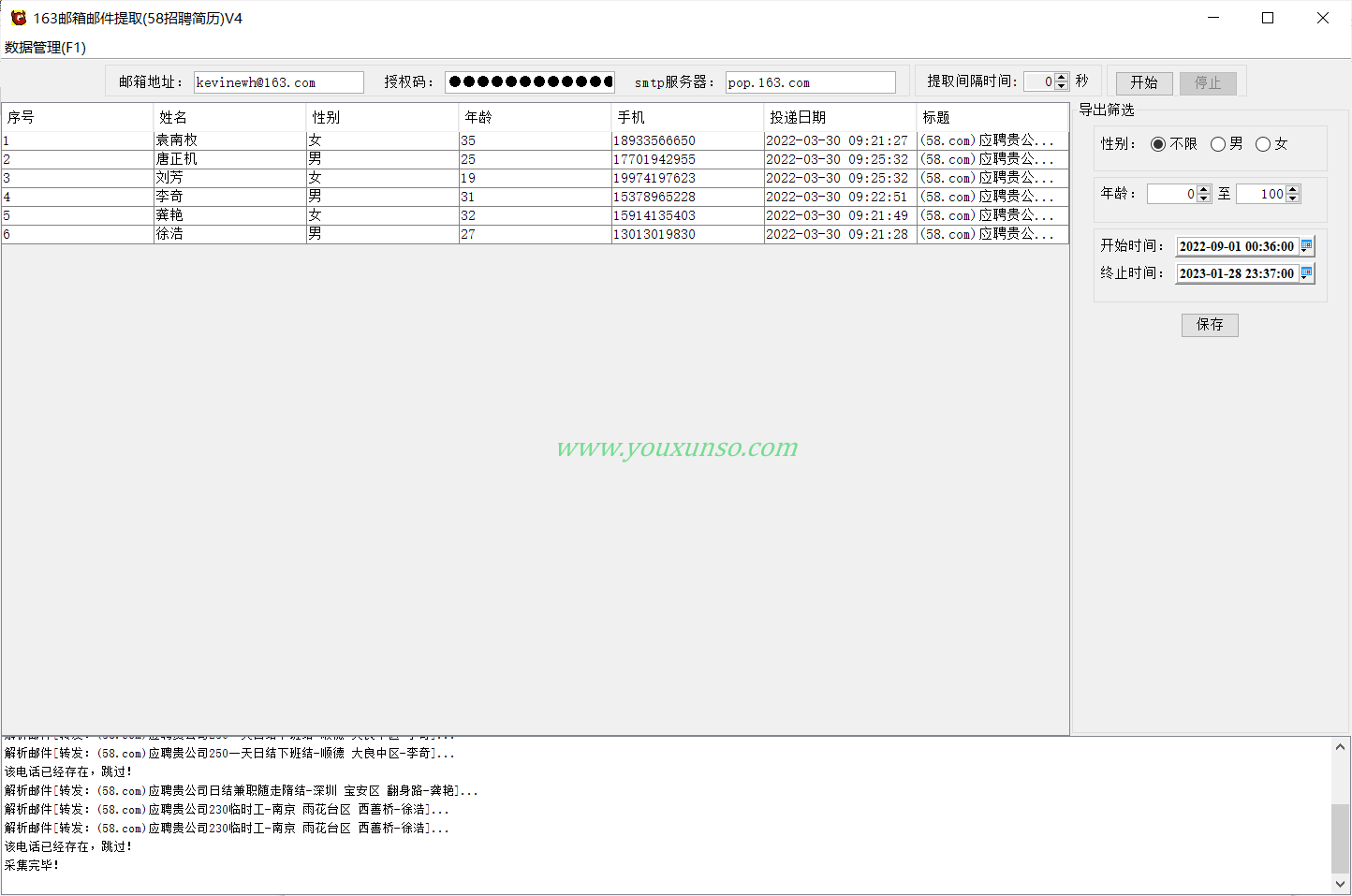This screenshot has height=896, width=1352.
Task: Open start time calendar dropdown
Action: click(x=1306, y=246)
